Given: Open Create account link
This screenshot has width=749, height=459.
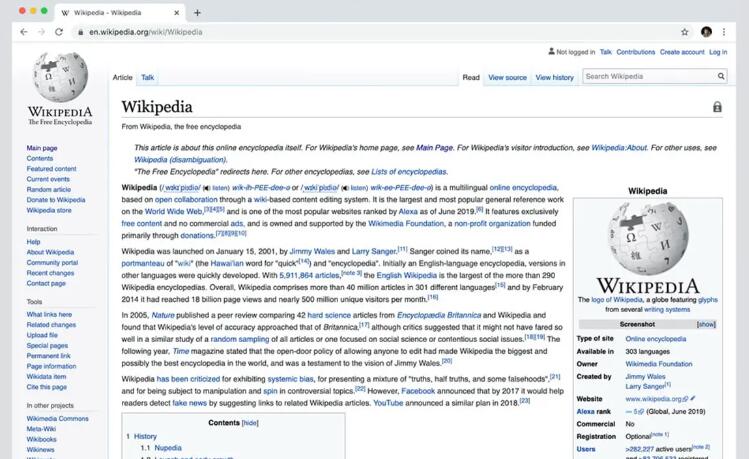Looking at the screenshot, I should pos(682,52).
